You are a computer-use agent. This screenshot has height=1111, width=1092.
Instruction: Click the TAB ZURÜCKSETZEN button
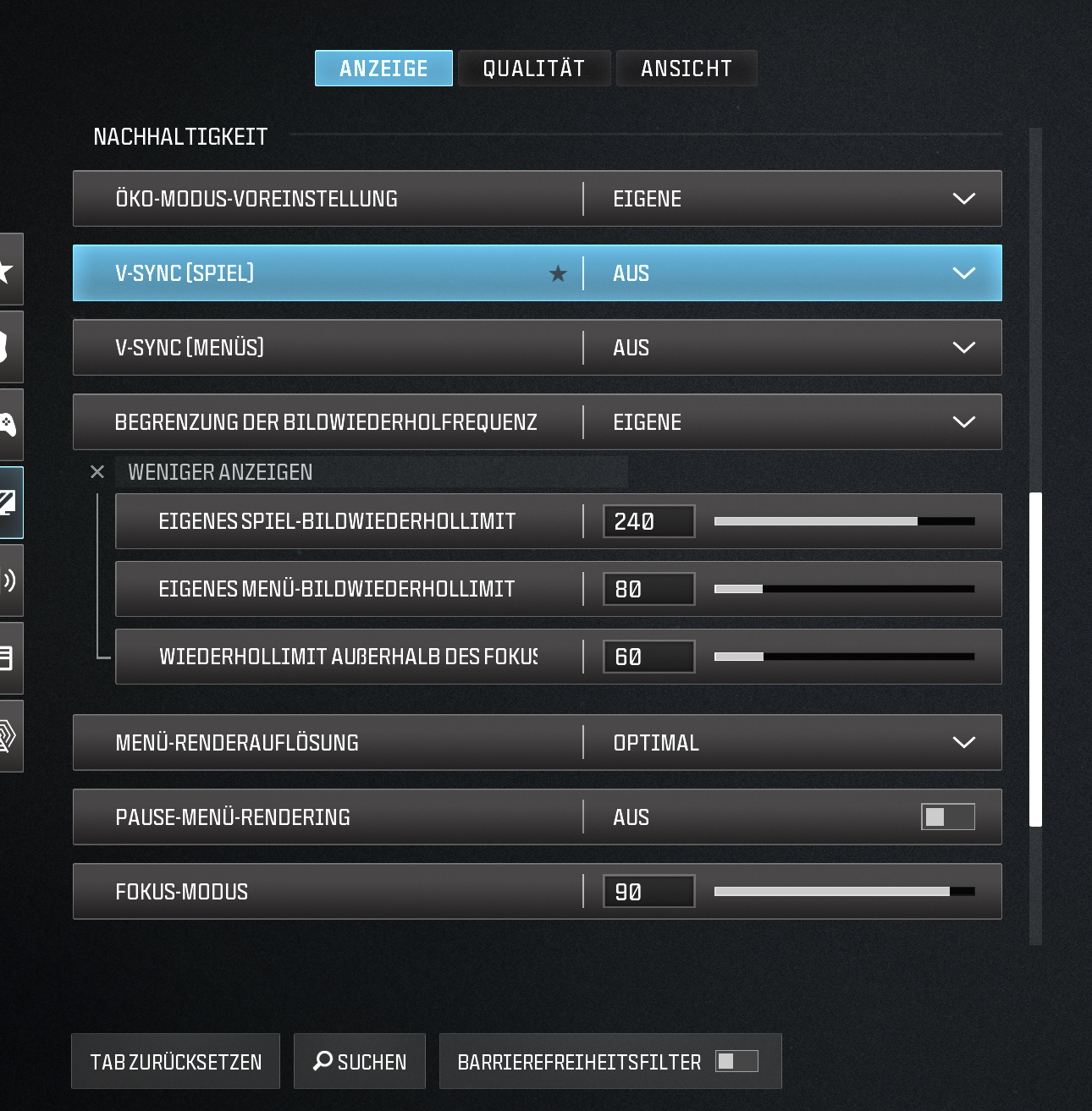[175, 1061]
